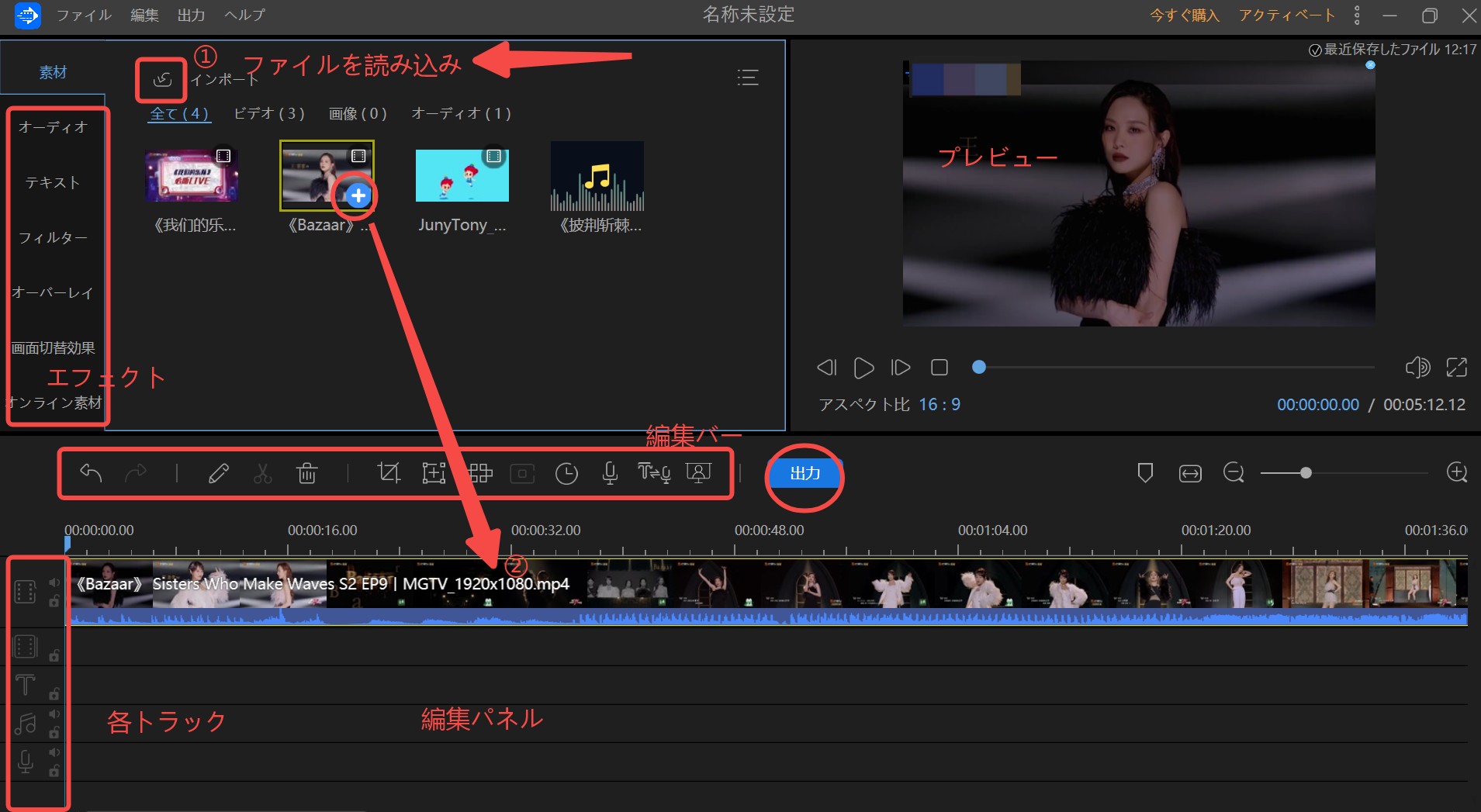Apply the mosaic tool icon

coord(479,473)
